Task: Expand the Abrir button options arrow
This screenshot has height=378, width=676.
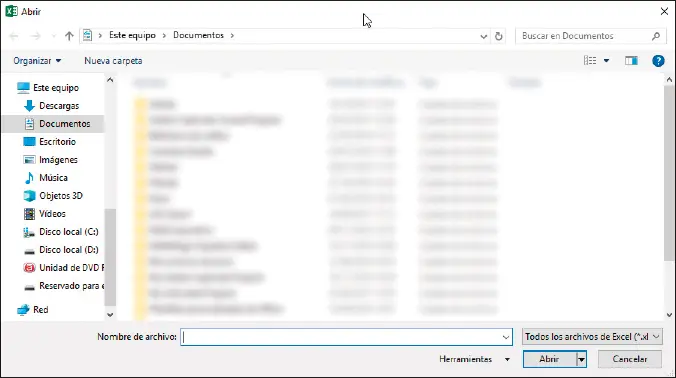Action: [581, 359]
